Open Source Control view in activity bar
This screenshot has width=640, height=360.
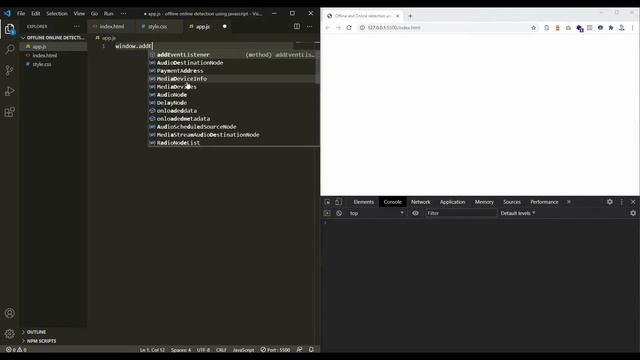[x=9, y=70]
